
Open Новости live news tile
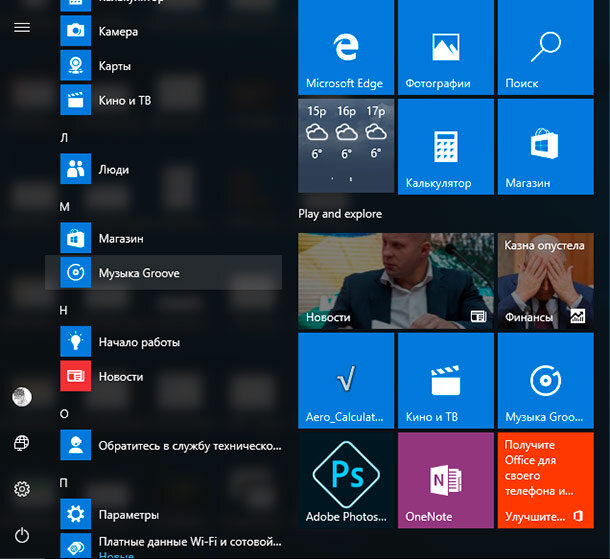click(x=396, y=281)
